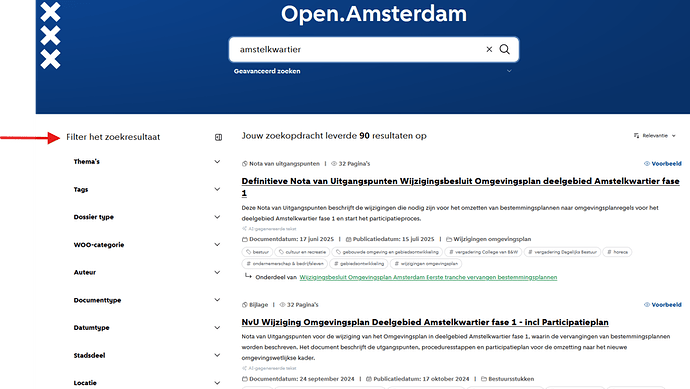Click the eye icon by first result's 32 Pagina's

(x=334, y=164)
